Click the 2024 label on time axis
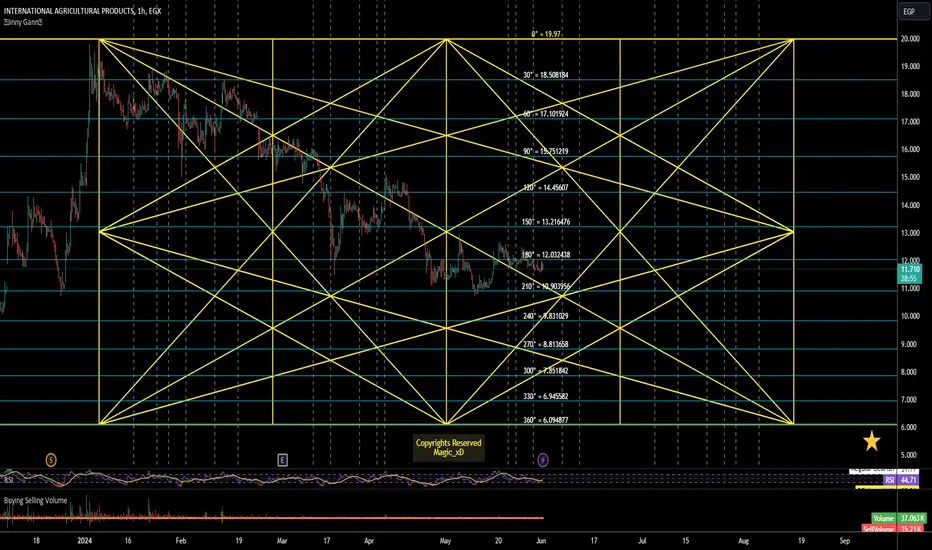Viewport: 932px width, 550px height. click(85, 541)
